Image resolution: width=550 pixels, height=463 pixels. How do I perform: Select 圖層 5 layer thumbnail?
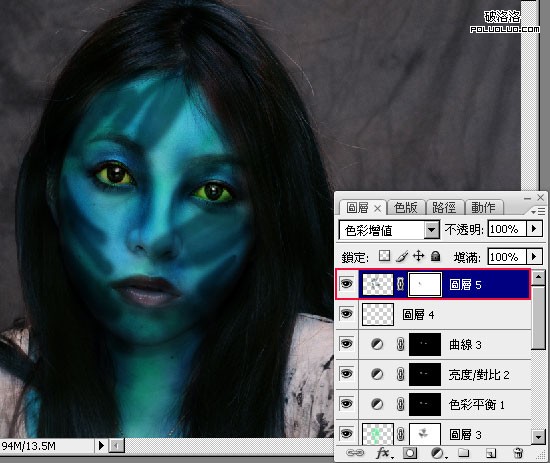(x=377, y=284)
